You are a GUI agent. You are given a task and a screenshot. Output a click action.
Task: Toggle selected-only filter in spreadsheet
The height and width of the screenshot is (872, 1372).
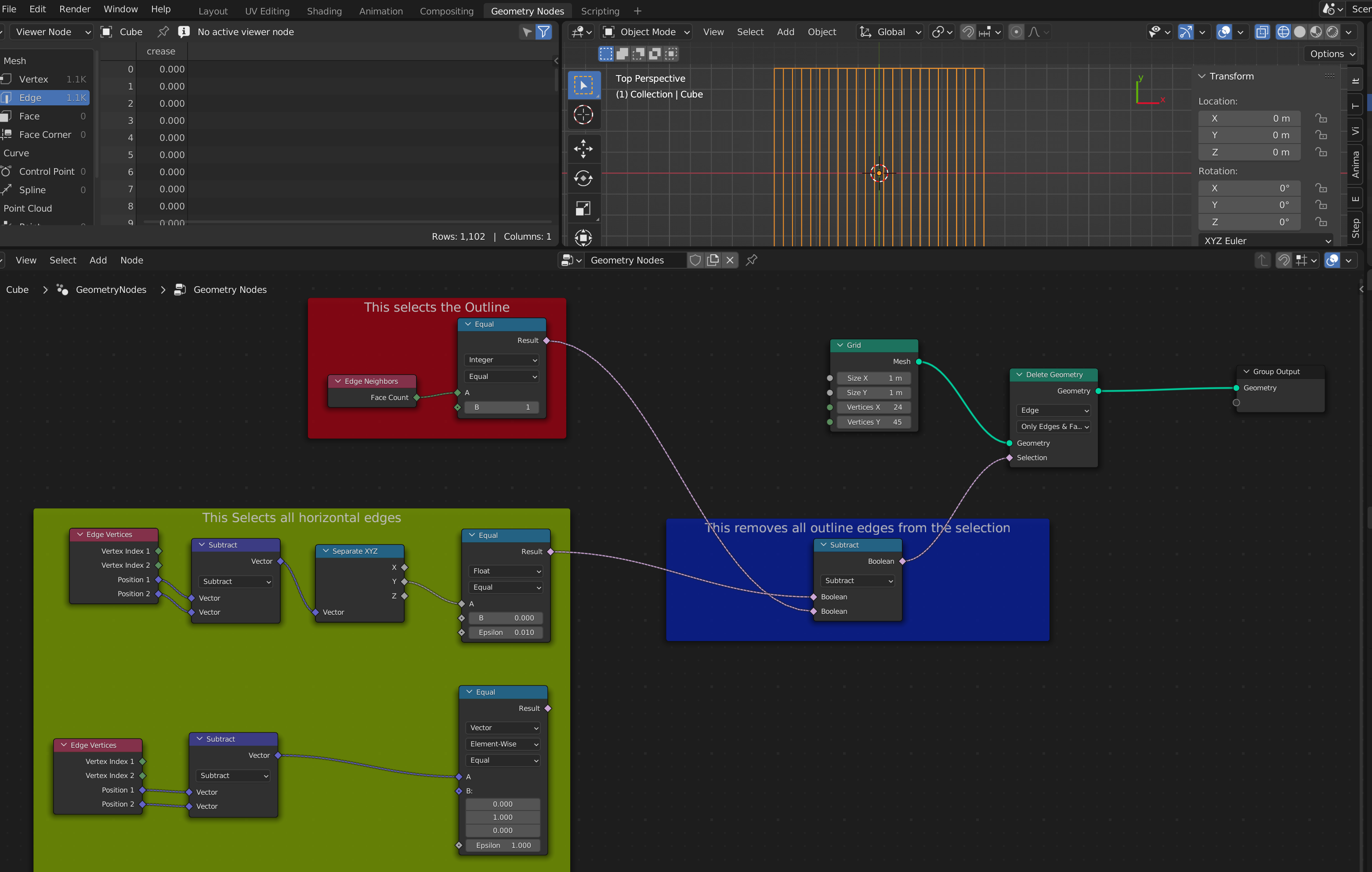coord(527,32)
